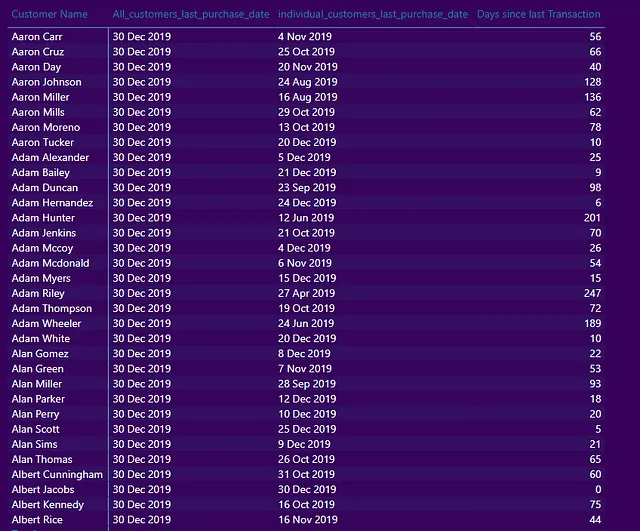Select the days value 75
The image size is (640, 531).
tap(595, 505)
